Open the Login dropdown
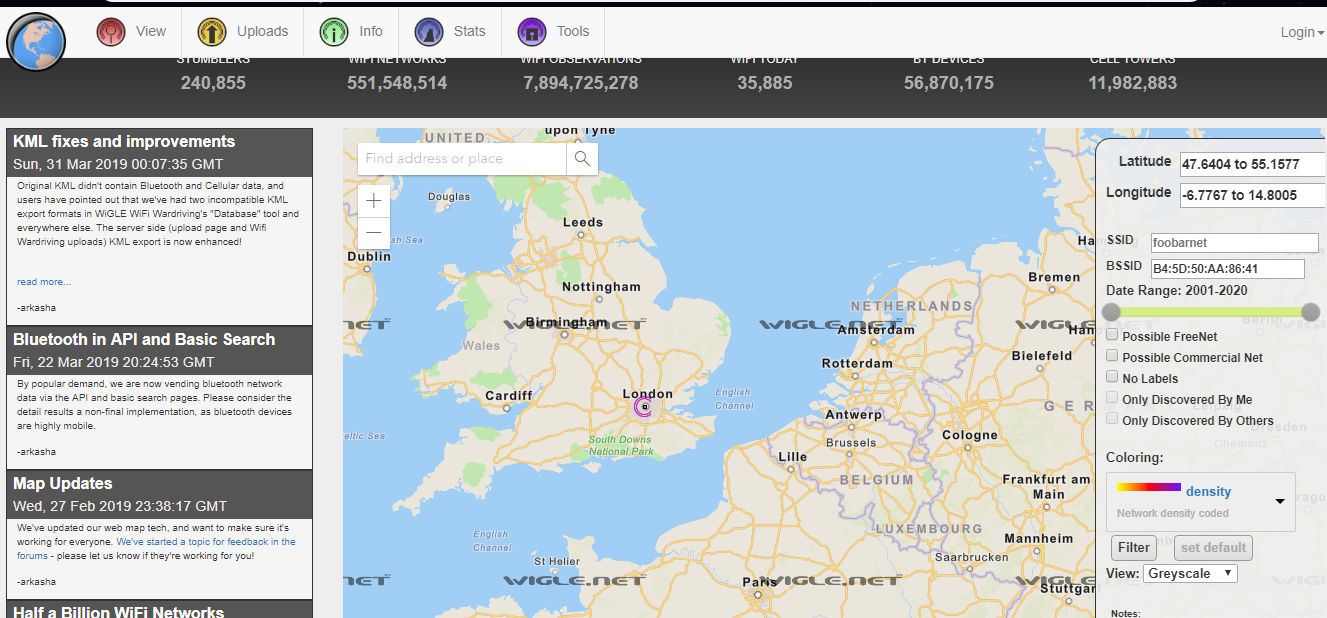The width and height of the screenshot is (1327, 618). [x=1302, y=32]
